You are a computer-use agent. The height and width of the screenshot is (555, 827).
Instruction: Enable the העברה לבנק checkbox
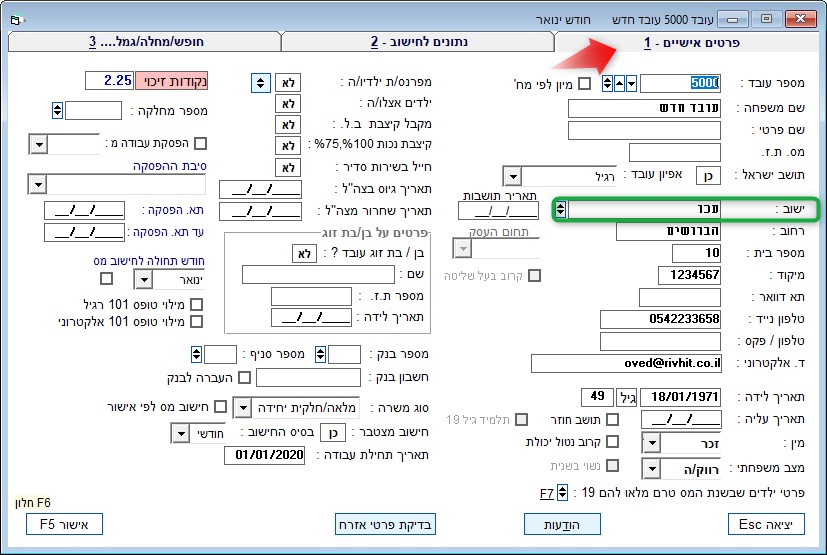tap(244, 378)
